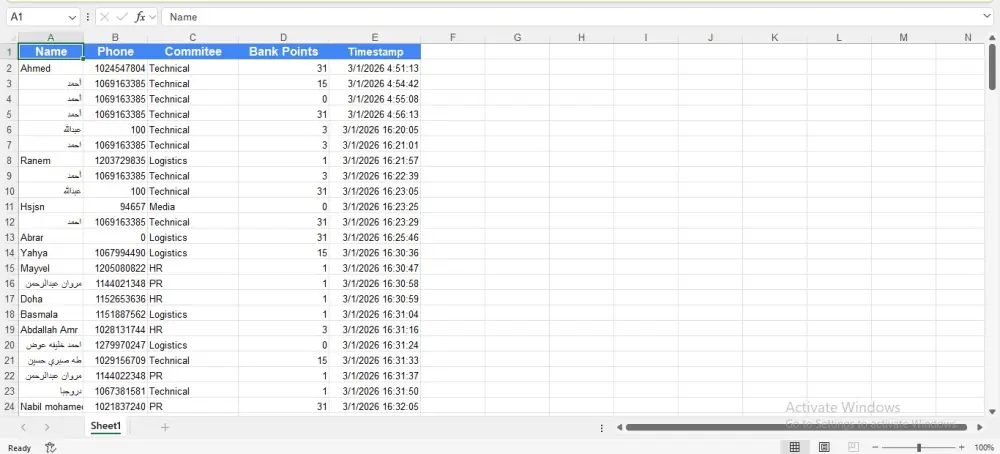Click next sheet navigation arrow

point(47,427)
